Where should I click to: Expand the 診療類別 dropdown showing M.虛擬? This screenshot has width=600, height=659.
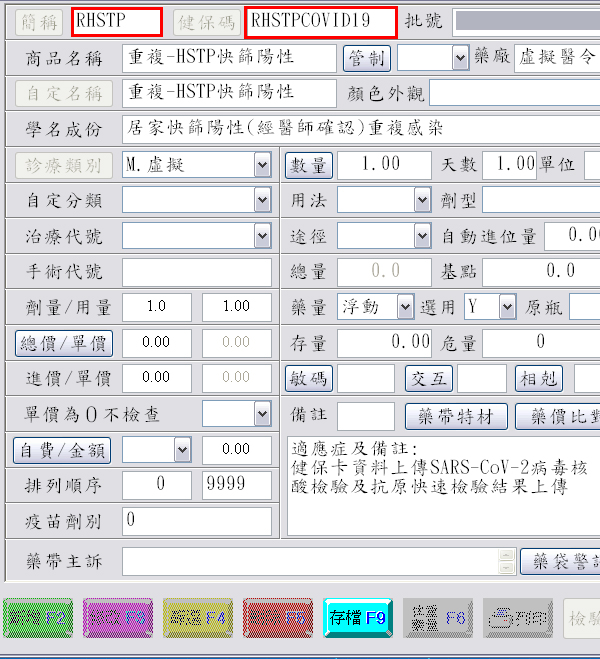point(262,164)
